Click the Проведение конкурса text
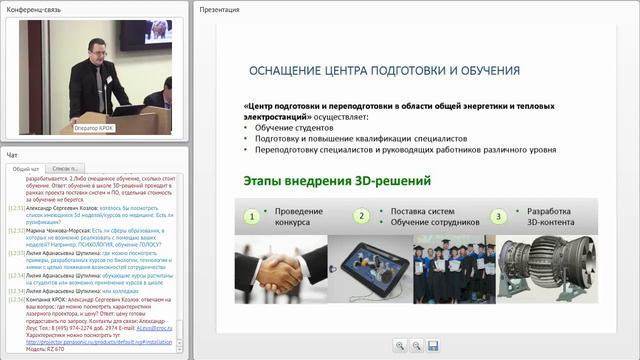Image resolution: width=640 pixels, height=360 pixels. 299,217
